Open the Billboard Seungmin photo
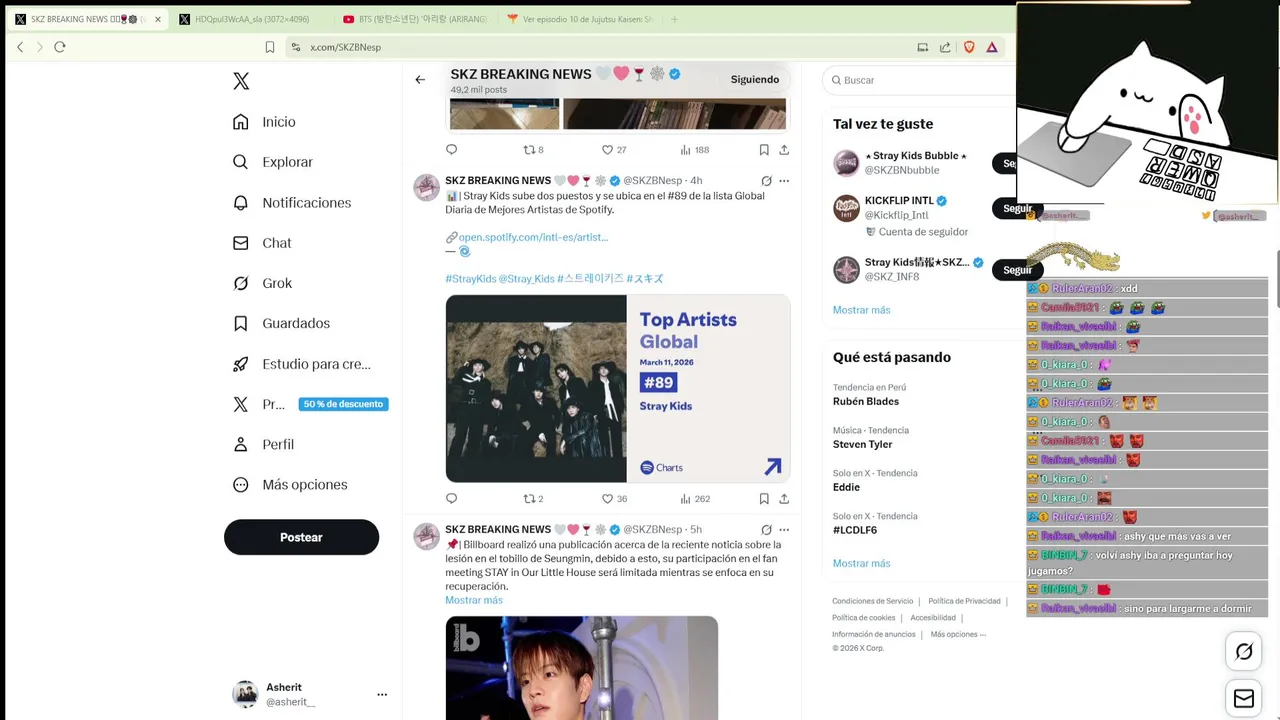The width and height of the screenshot is (1280, 720). (582, 668)
